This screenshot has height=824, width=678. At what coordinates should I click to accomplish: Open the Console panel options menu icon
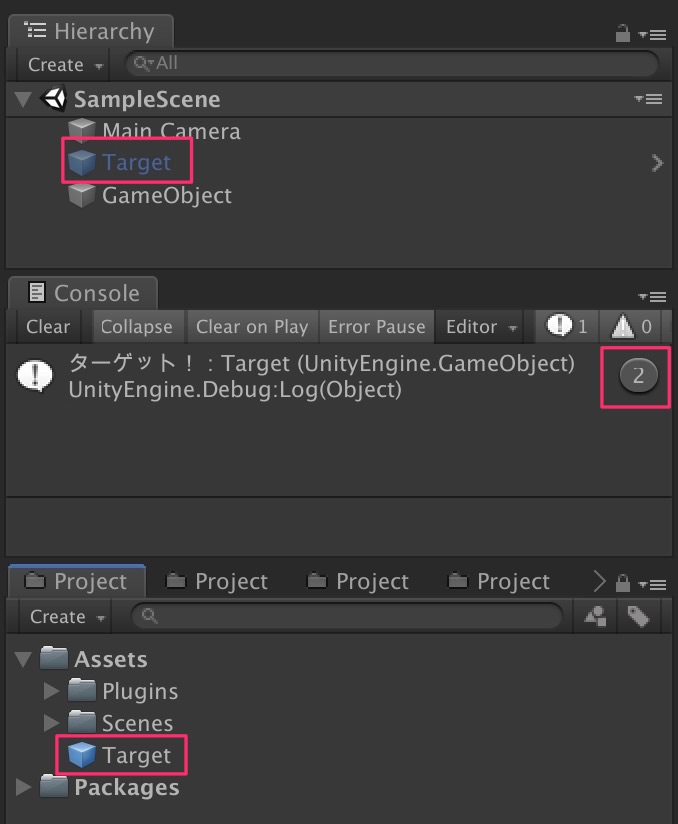click(652, 297)
